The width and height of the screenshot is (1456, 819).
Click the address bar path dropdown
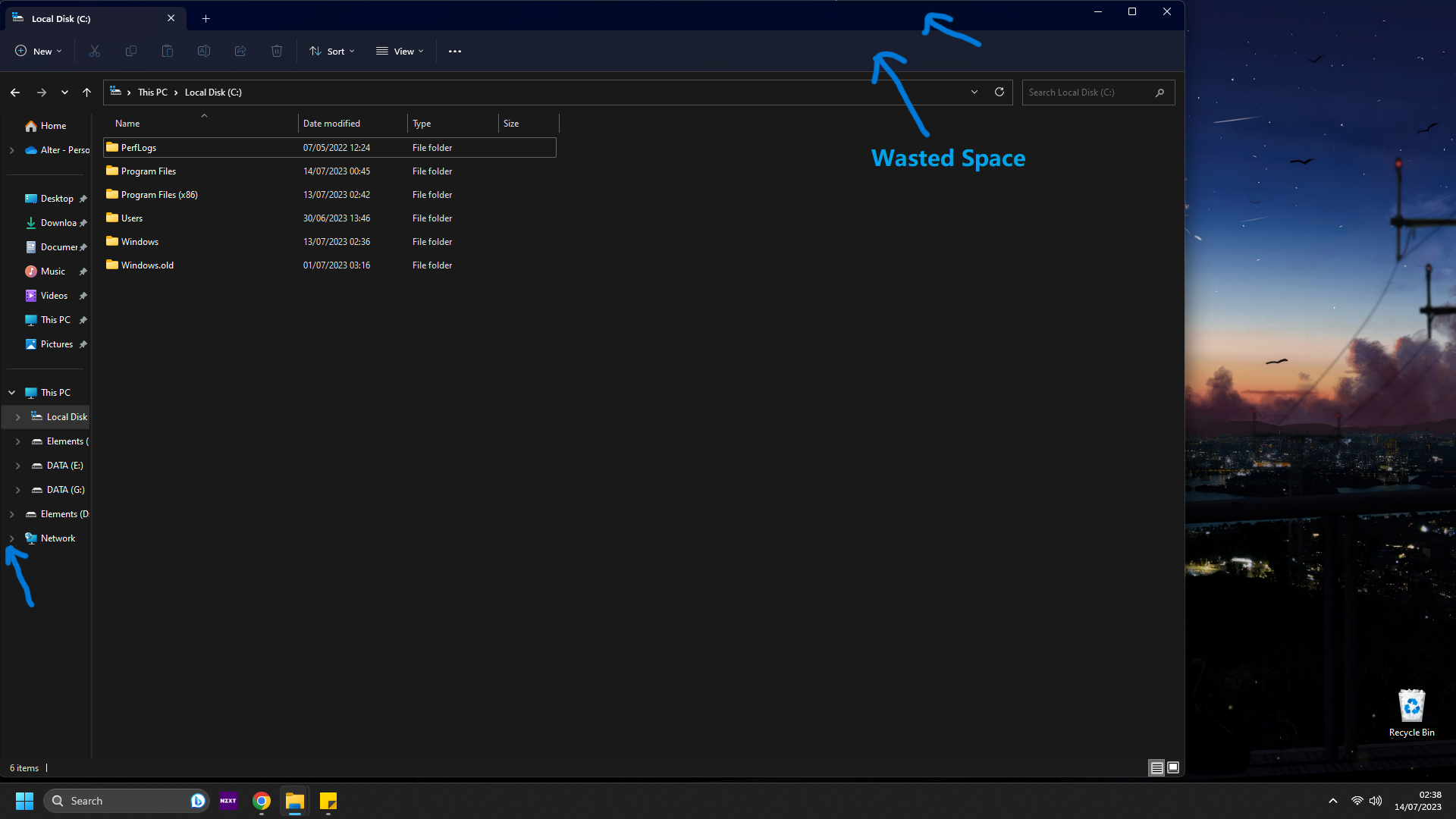tap(974, 92)
